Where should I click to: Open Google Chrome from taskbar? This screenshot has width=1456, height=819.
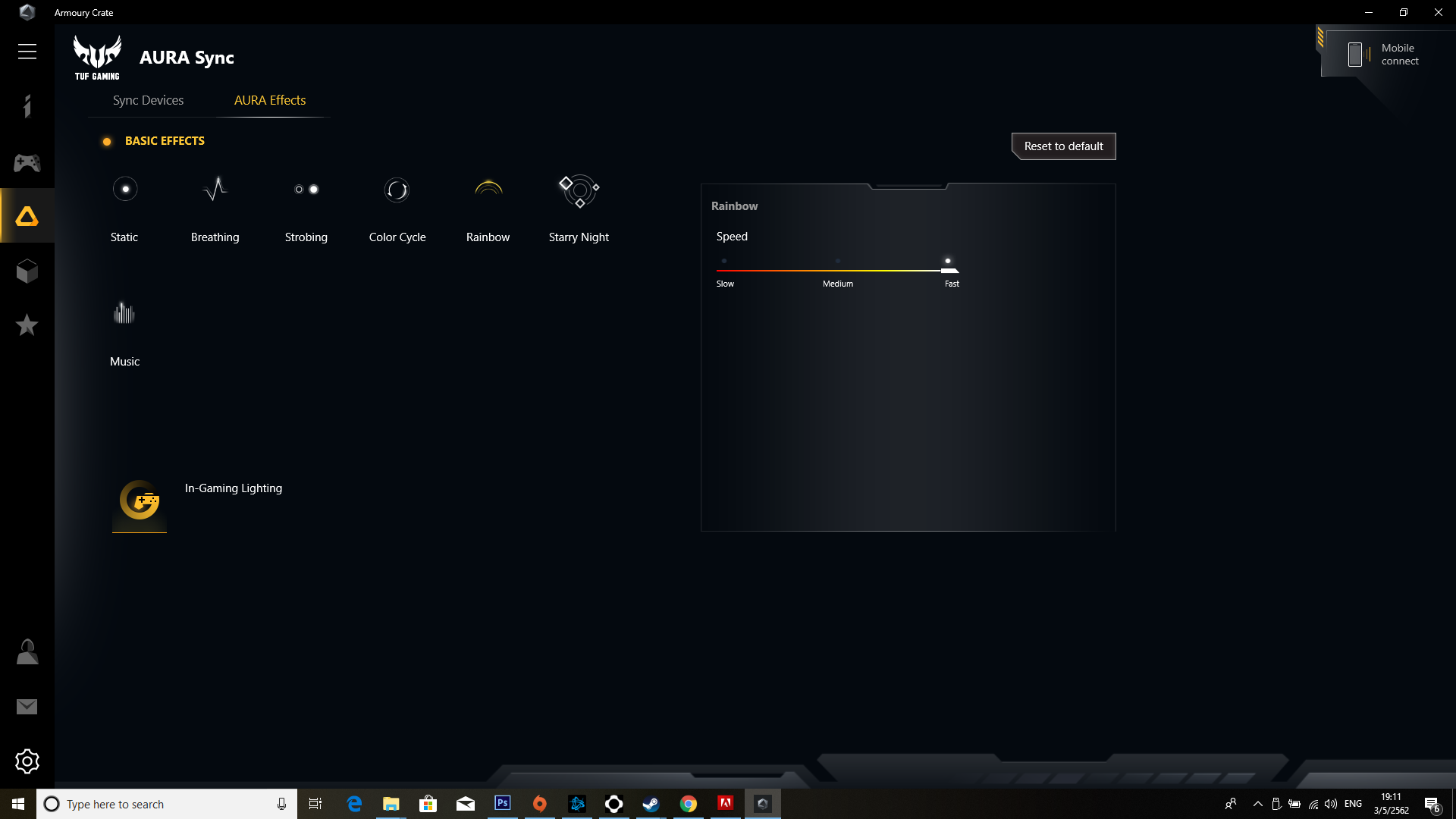click(x=689, y=804)
